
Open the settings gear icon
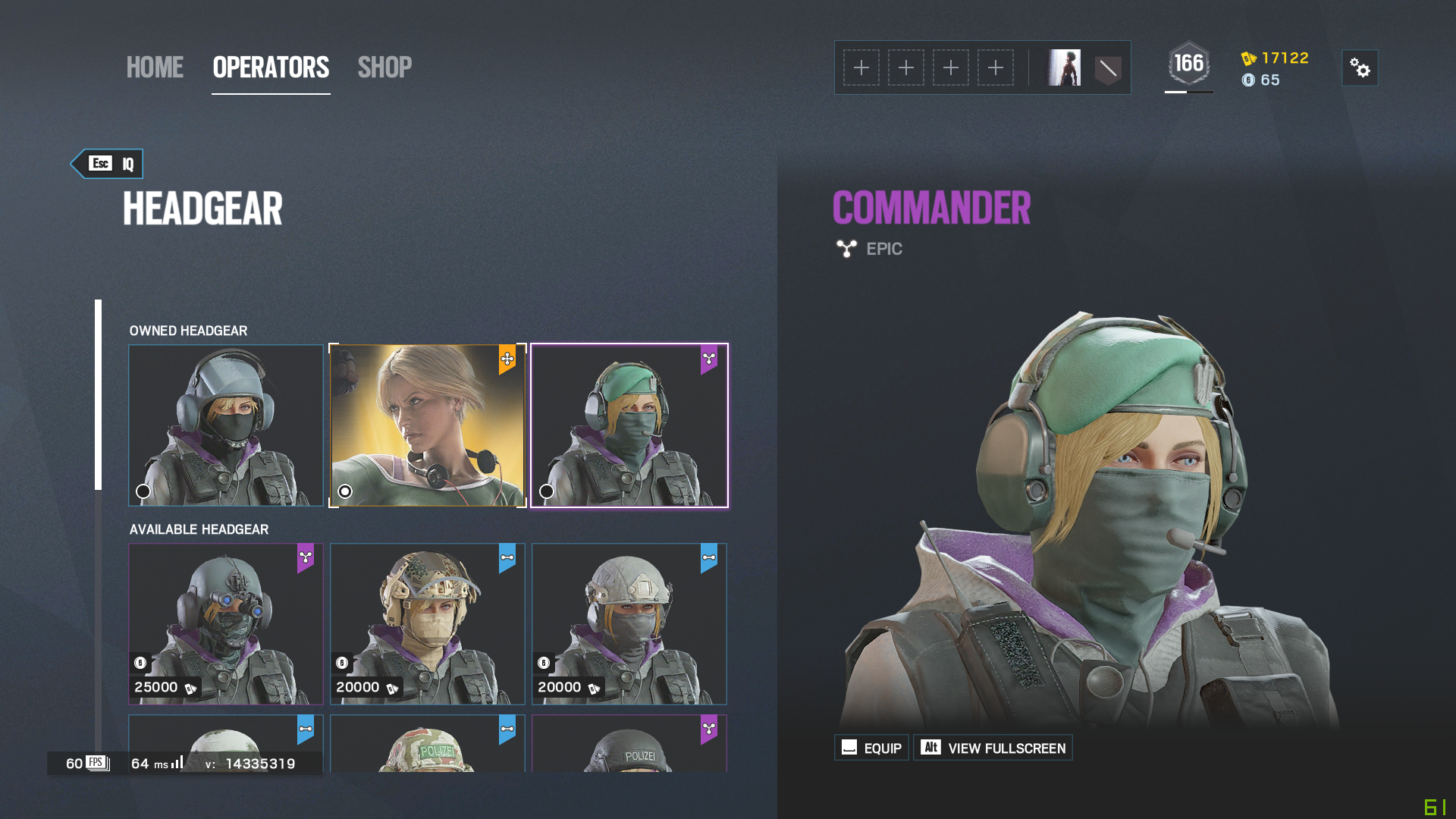1360,68
